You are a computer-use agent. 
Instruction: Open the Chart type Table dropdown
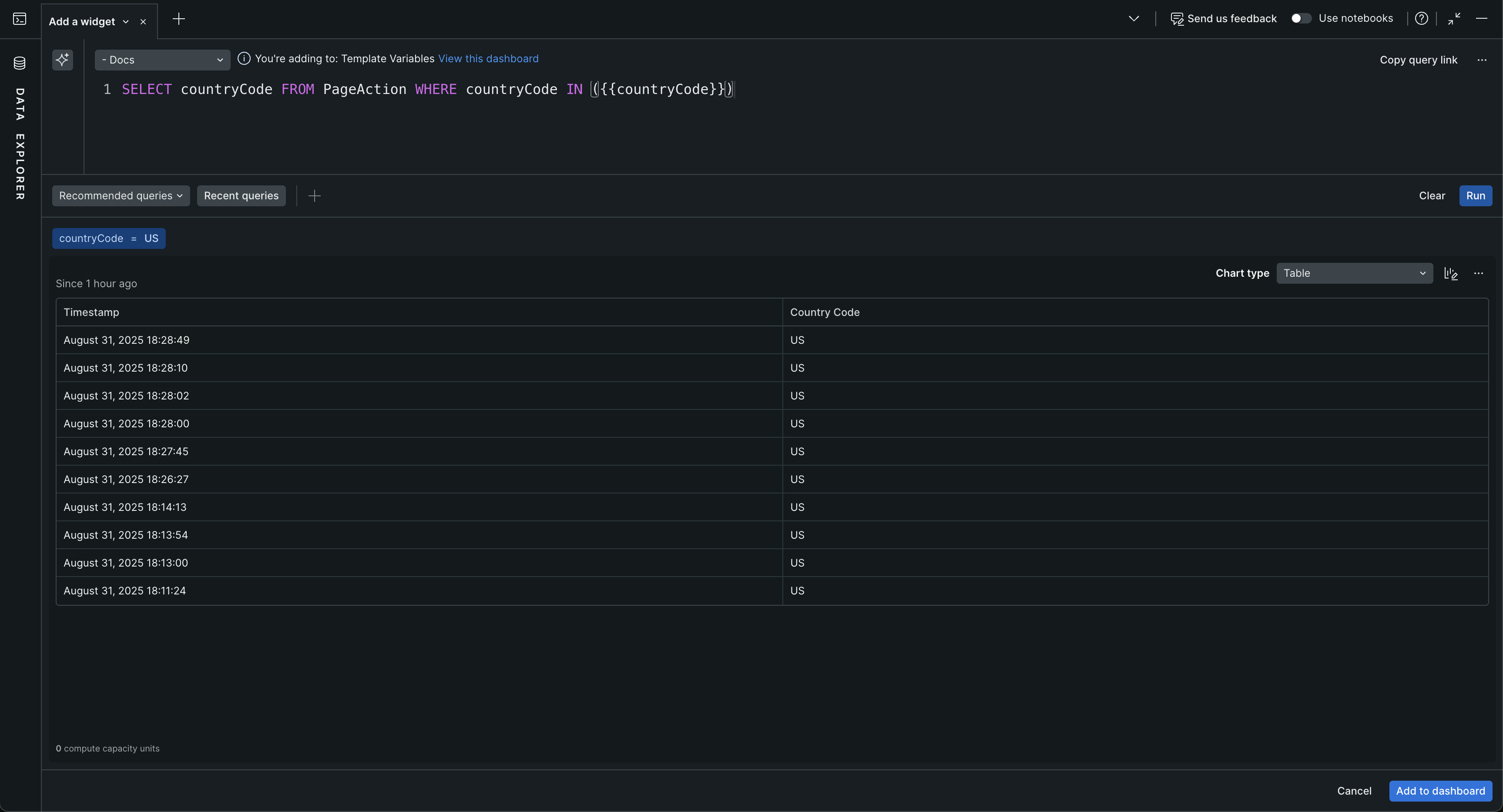(x=1354, y=274)
